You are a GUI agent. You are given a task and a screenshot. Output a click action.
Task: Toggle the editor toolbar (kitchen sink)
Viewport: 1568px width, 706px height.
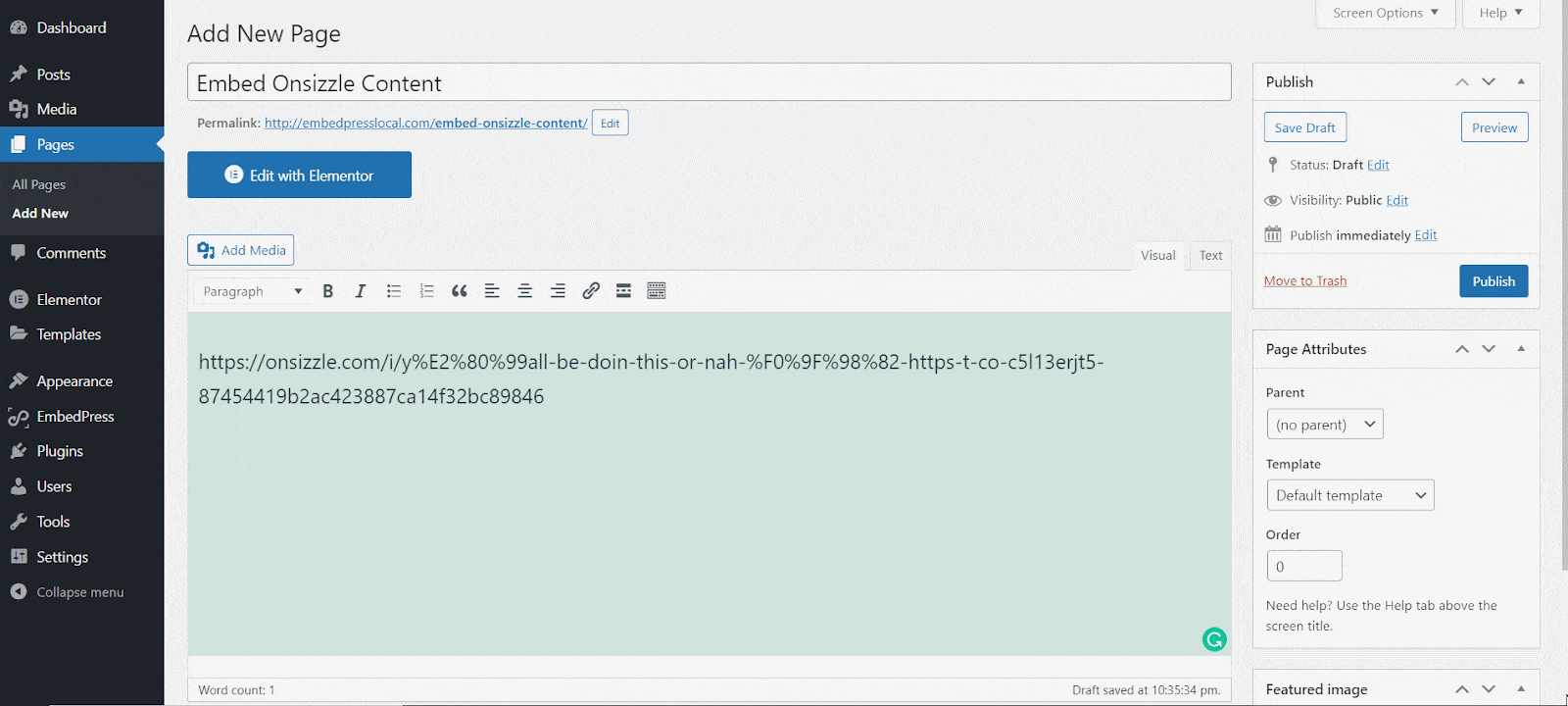(x=657, y=291)
